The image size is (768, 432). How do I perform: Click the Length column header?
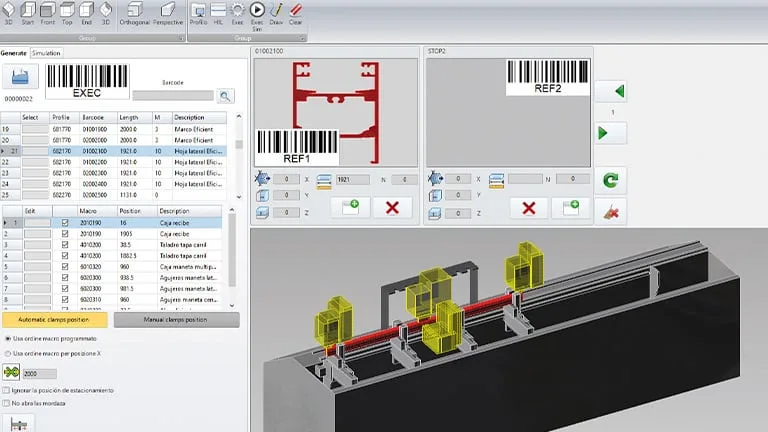point(135,118)
